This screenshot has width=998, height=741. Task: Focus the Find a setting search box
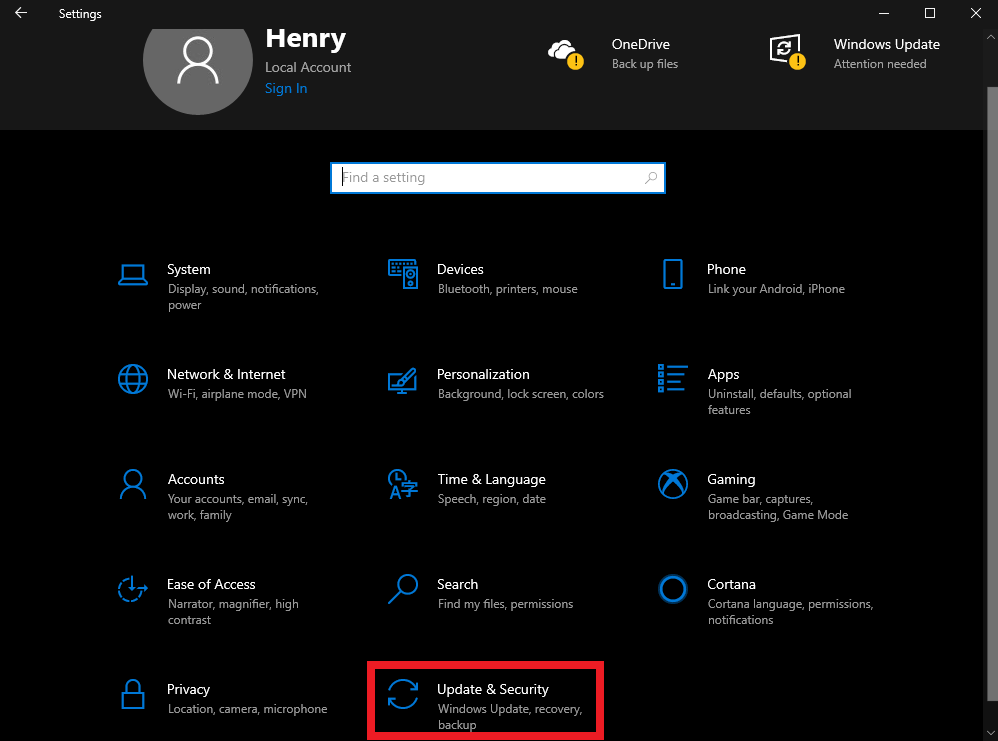coord(498,178)
